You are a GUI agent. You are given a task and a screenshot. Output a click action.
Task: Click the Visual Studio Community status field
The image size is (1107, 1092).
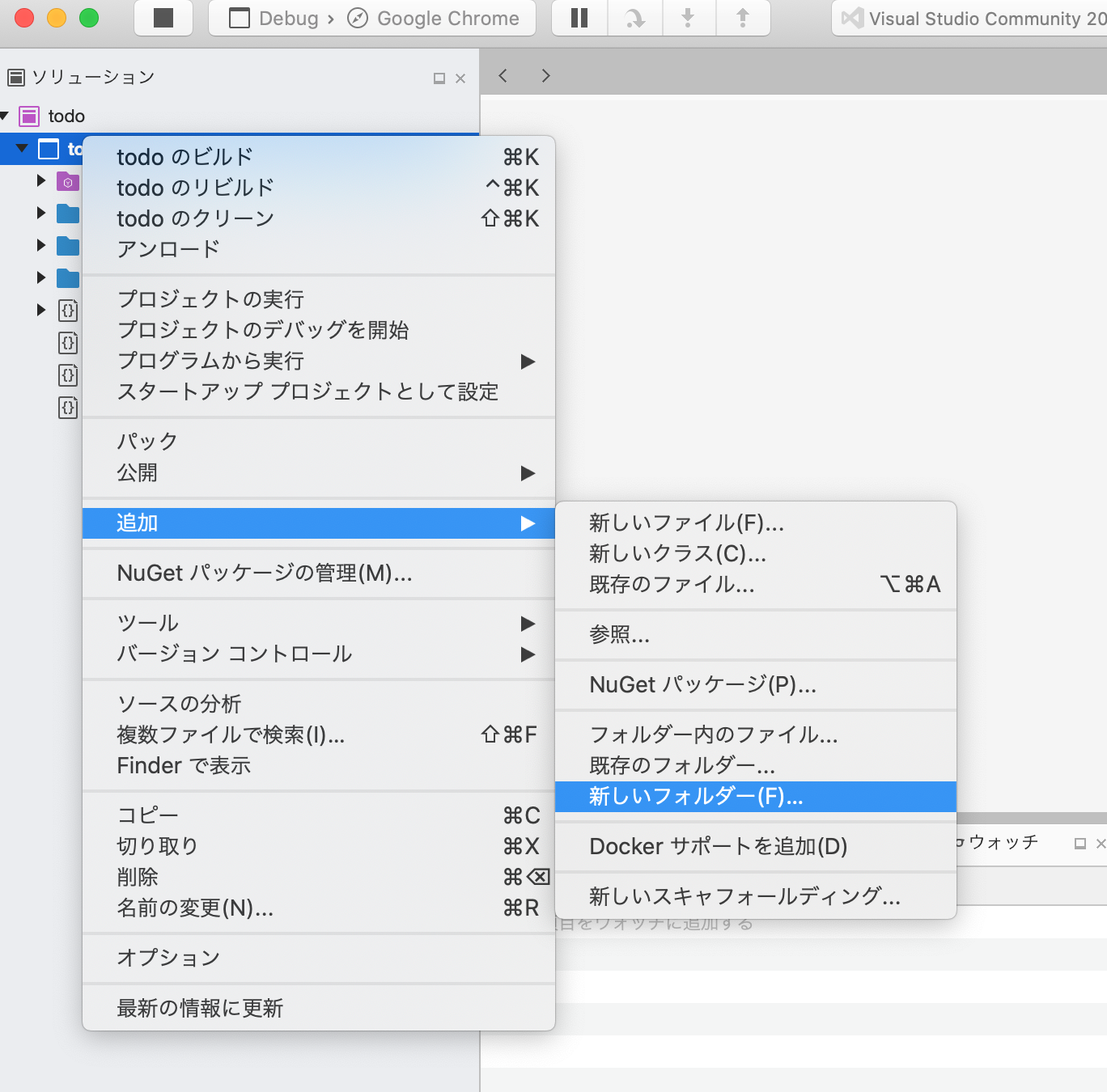click(969, 18)
